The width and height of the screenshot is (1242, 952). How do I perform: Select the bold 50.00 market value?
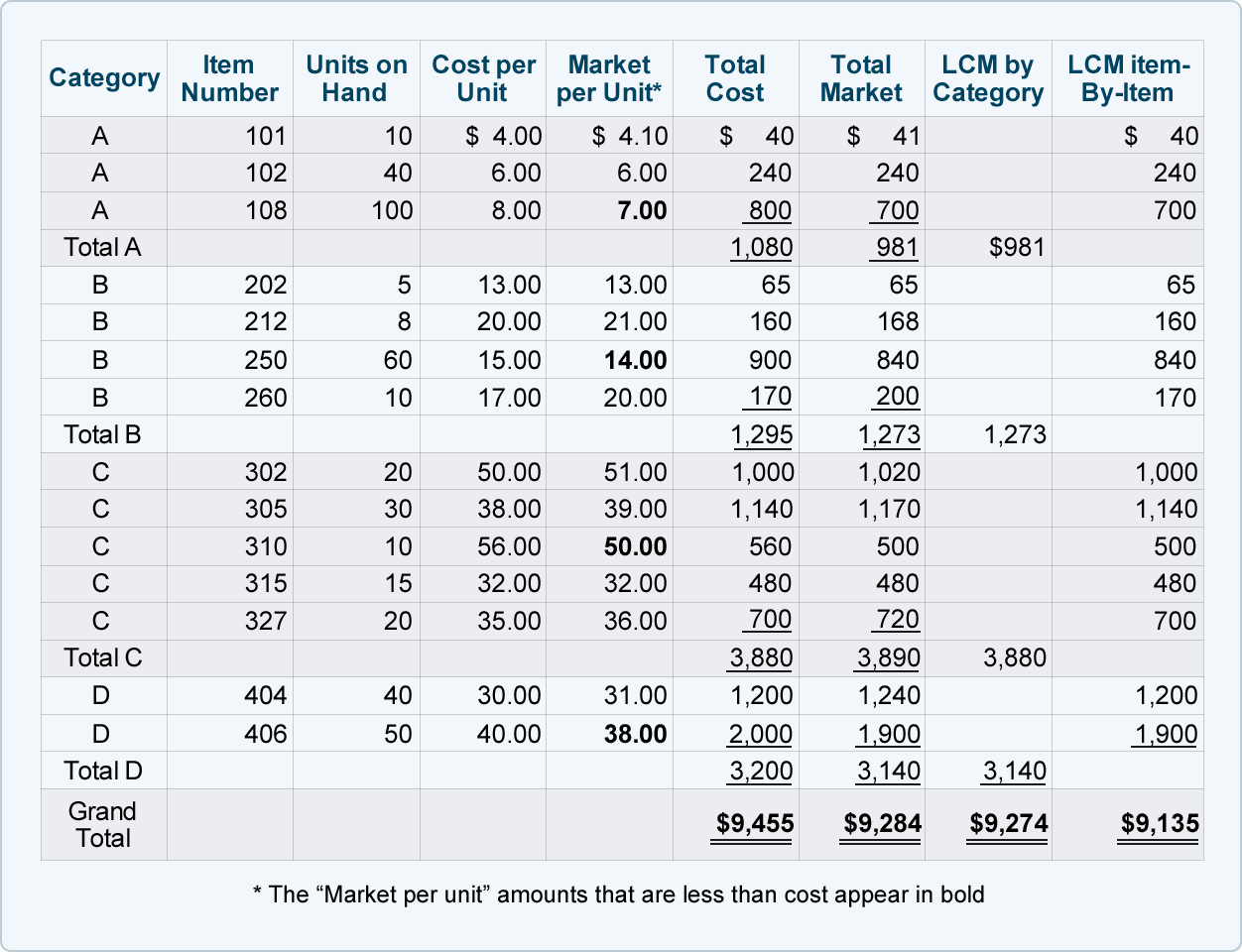(x=636, y=546)
